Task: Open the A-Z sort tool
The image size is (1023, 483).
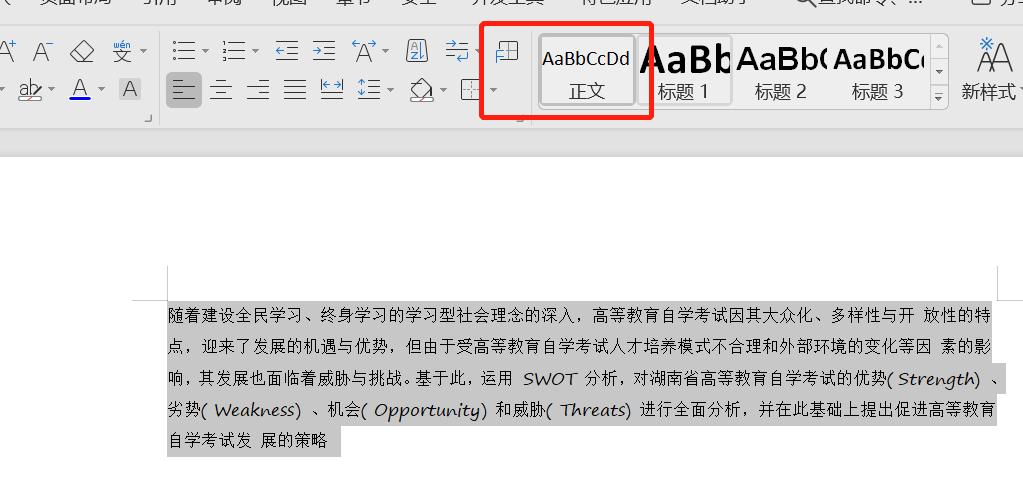Action: (417, 51)
